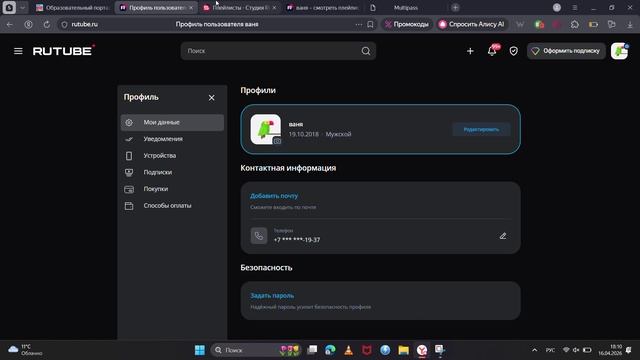Open File Explorer from taskbar
This screenshot has width=640, height=360.
click(403, 350)
